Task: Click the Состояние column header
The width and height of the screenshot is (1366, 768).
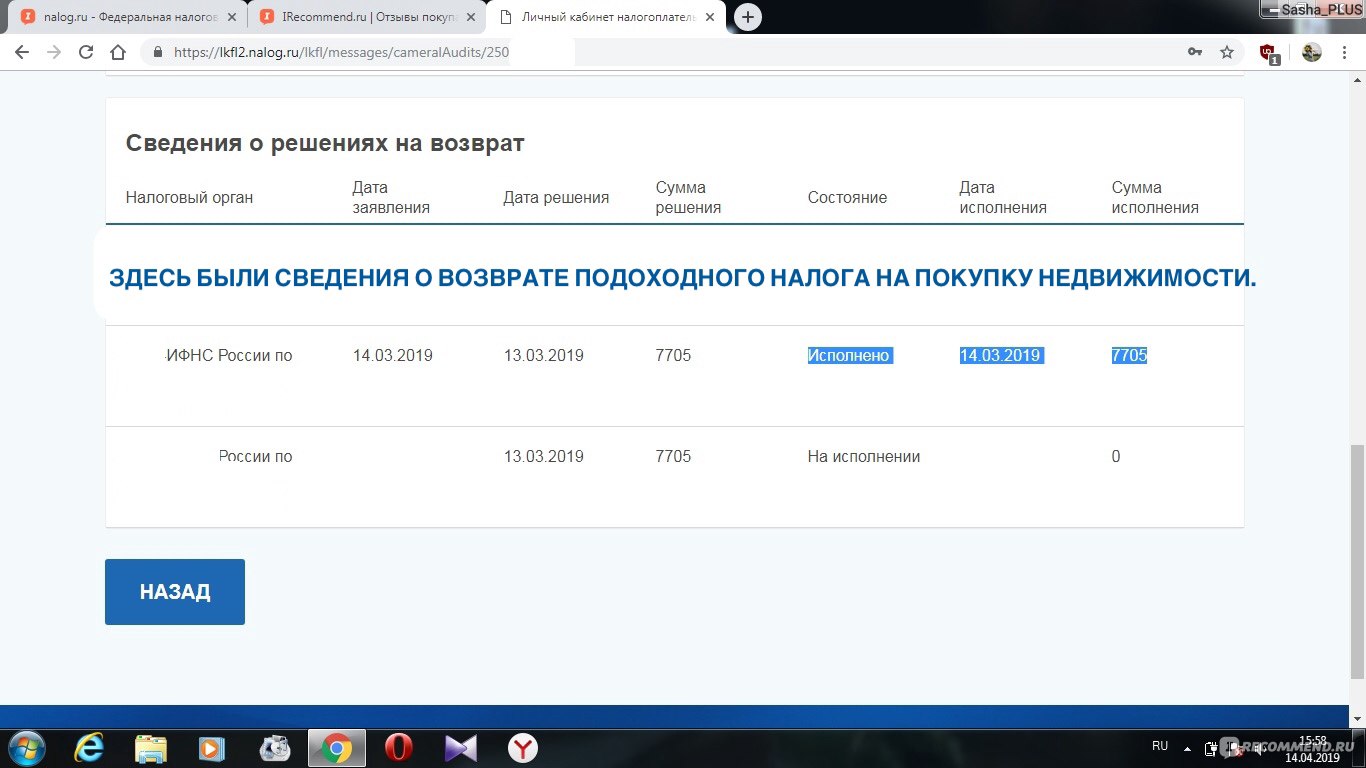Action: point(847,198)
